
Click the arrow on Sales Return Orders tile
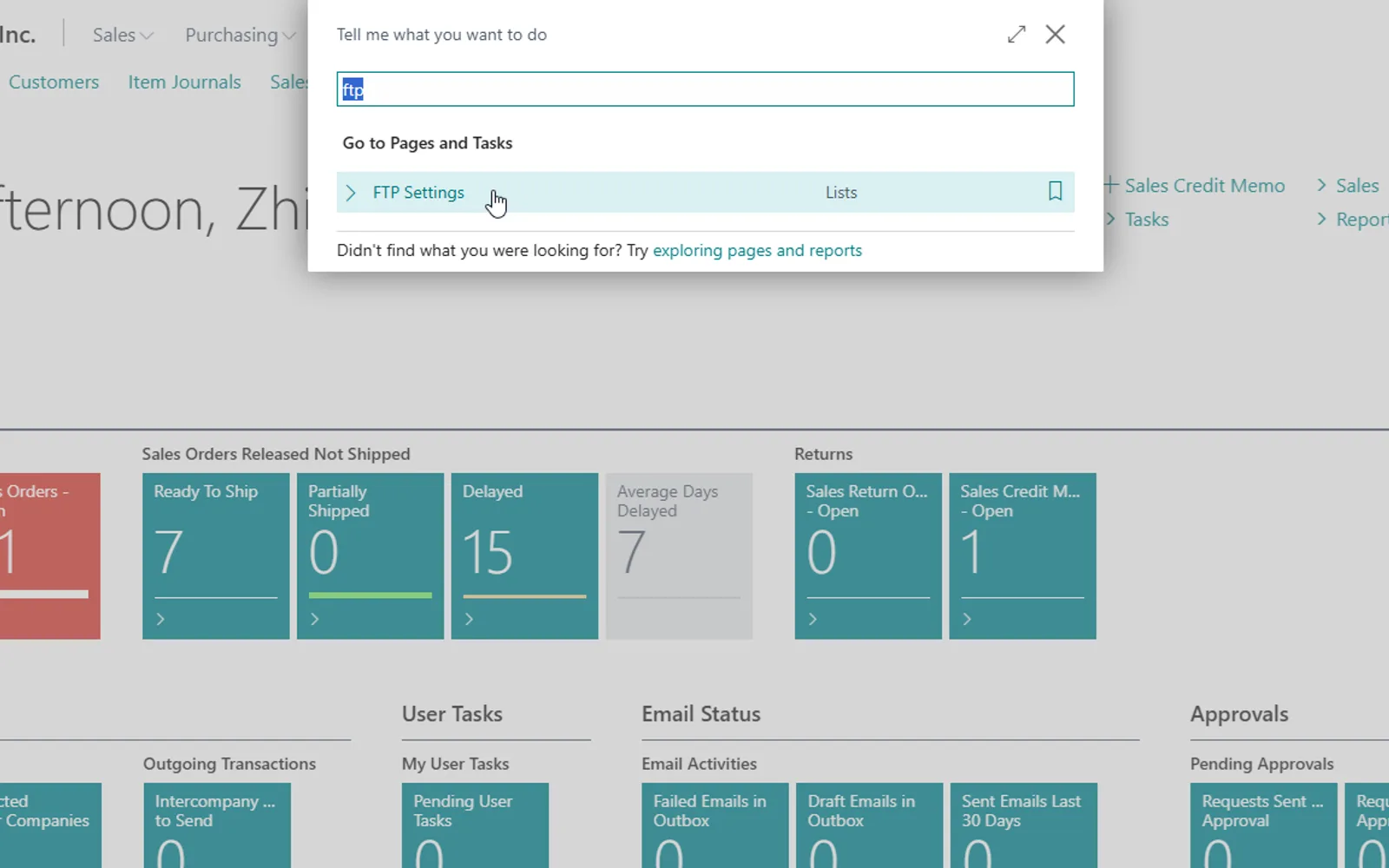(x=813, y=619)
